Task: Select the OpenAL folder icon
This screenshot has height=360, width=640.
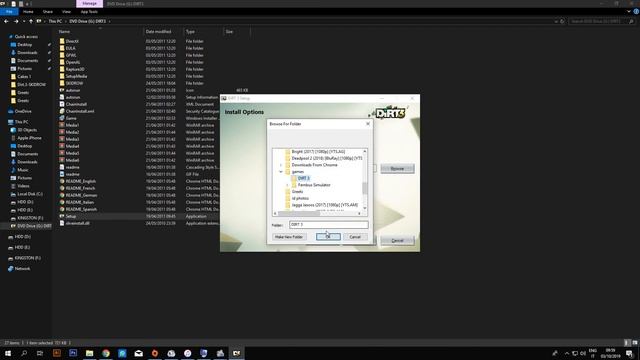Action: (x=62, y=62)
